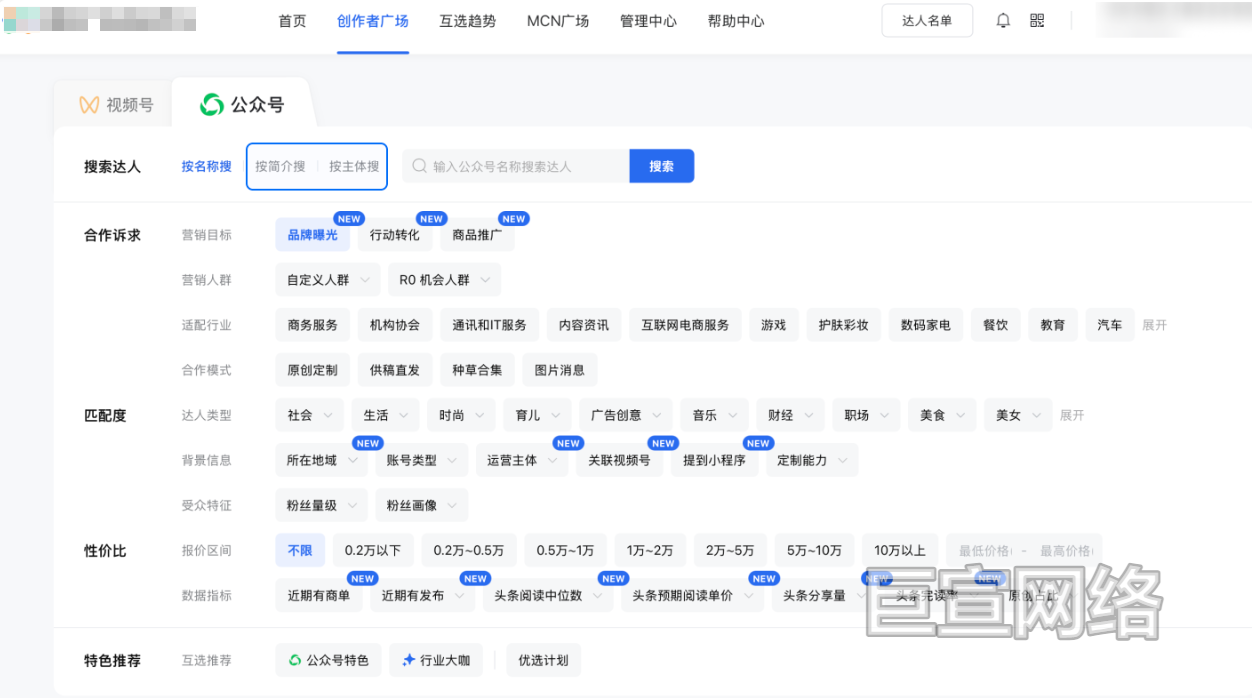Open MCN广场 in top navigation

pos(558,21)
